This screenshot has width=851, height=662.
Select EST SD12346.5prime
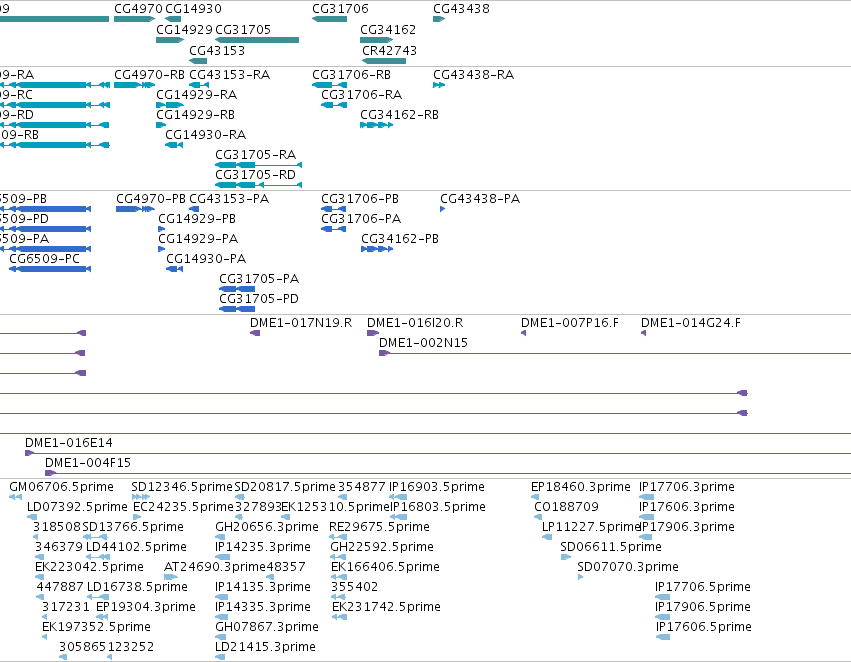coord(182,487)
